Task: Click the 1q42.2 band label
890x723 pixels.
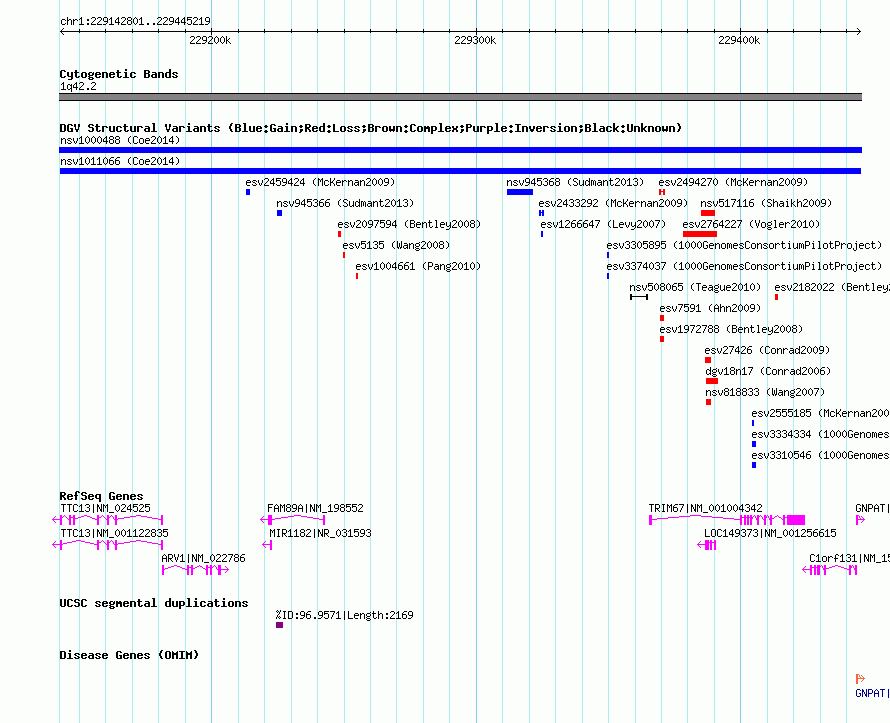Action: (78, 86)
